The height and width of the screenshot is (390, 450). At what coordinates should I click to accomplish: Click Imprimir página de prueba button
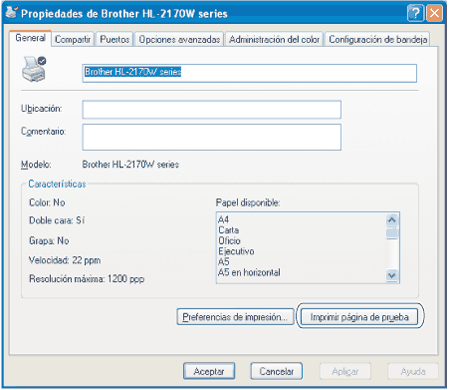(359, 317)
